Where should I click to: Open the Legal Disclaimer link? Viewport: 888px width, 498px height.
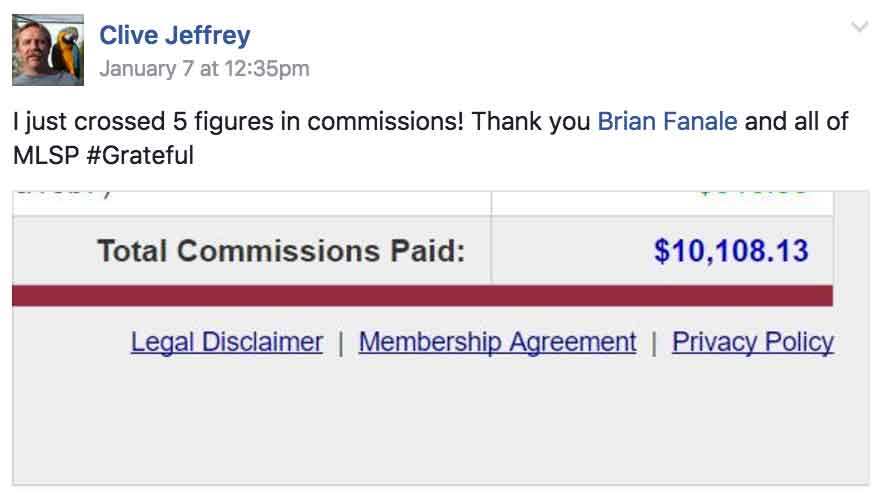point(227,342)
